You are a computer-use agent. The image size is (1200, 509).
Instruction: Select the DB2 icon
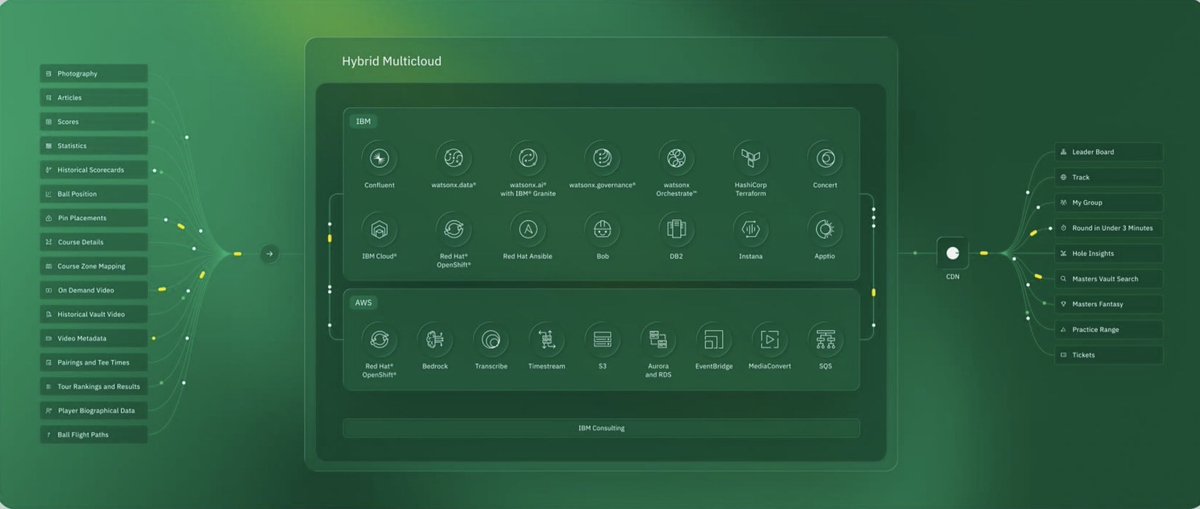pyautogui.click(x=676, y=229)
